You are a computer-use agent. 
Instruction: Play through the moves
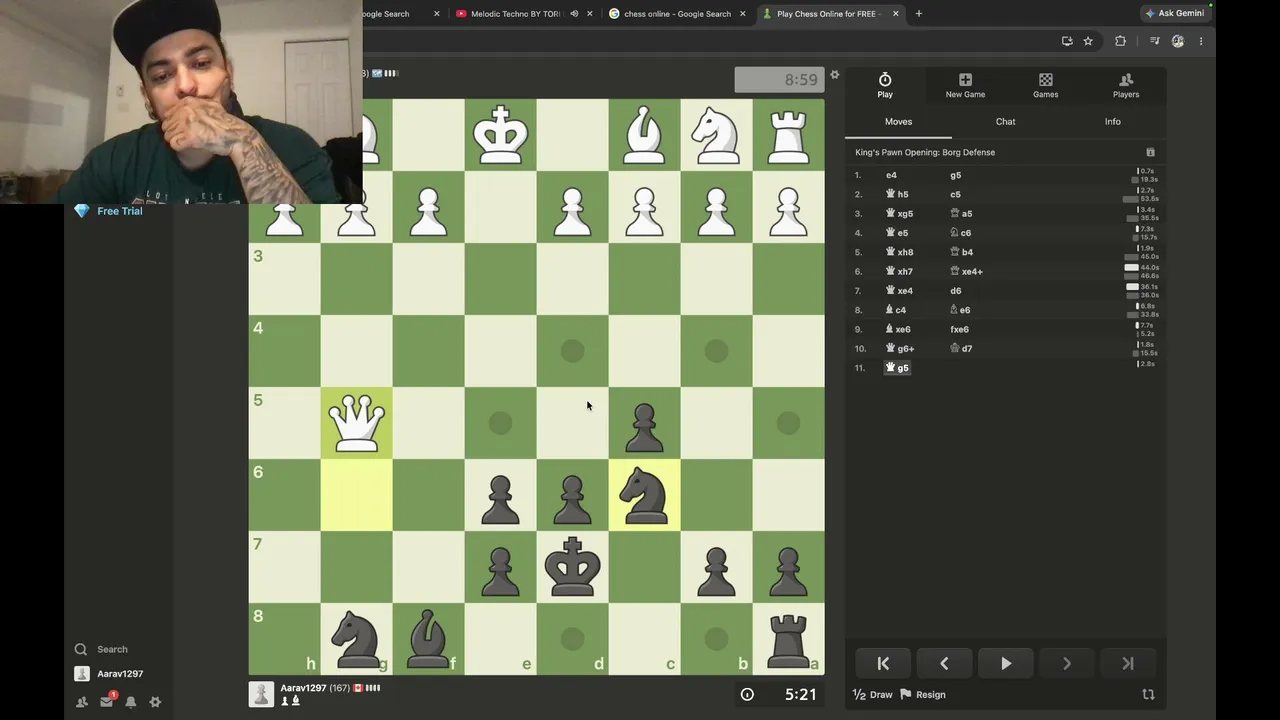tap(1006, 663)
